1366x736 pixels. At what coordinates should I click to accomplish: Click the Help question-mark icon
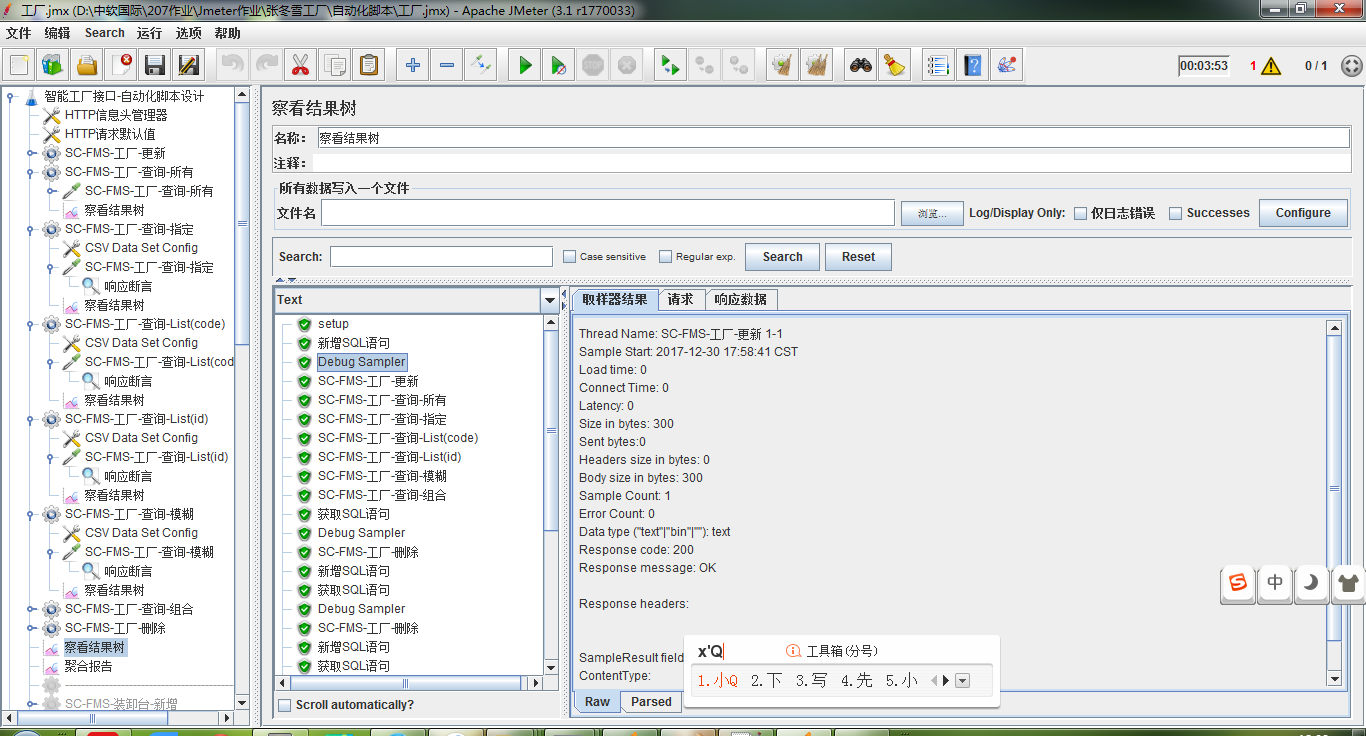pos(972,66)
